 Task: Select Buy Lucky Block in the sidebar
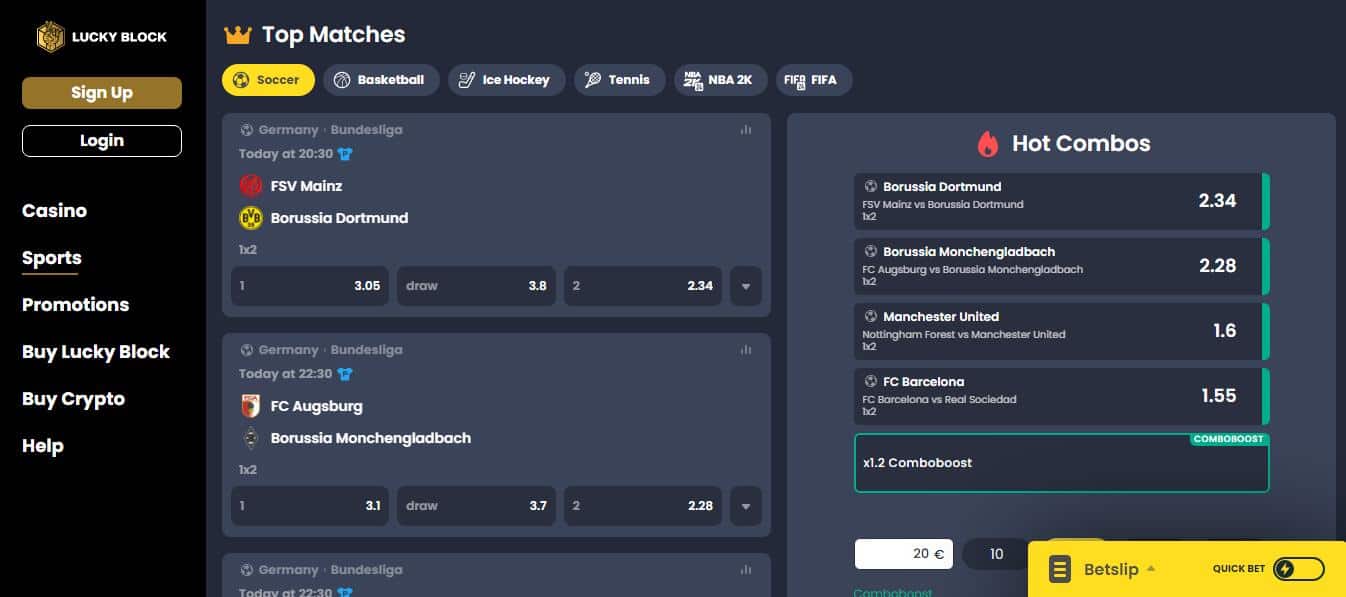tap(96, 352)
